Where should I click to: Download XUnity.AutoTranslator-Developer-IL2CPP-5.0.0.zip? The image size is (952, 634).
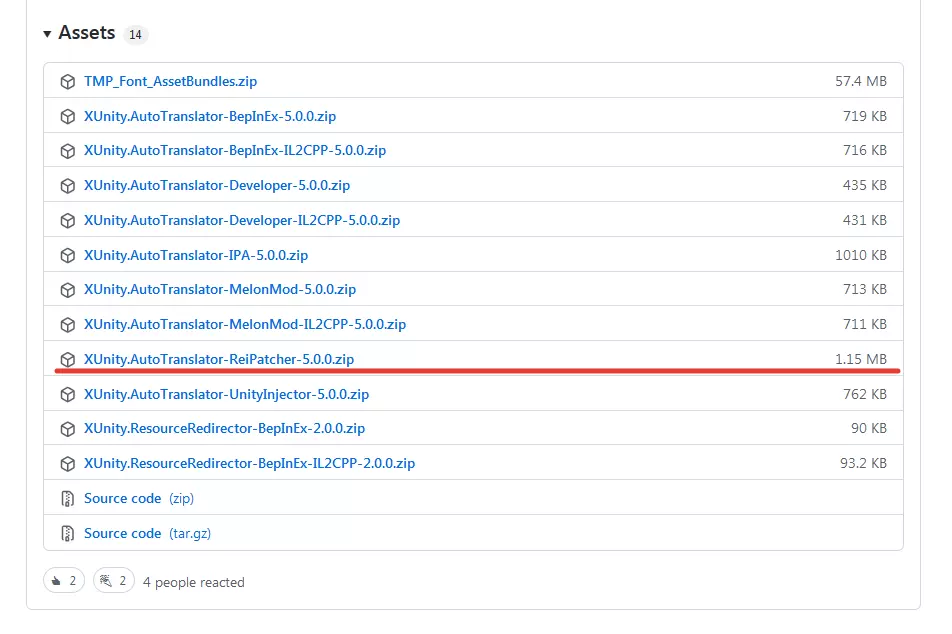point(242,220)
